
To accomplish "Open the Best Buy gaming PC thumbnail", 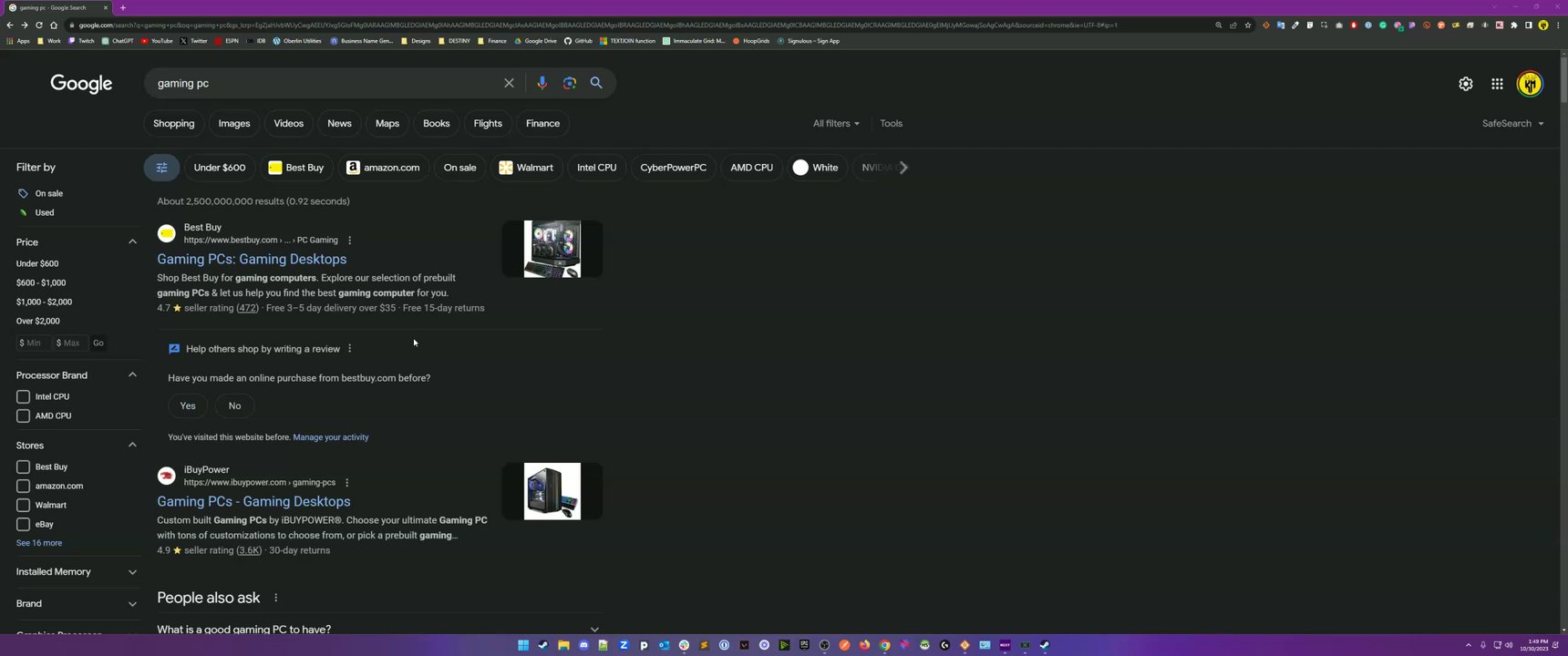I will [552, 249].
